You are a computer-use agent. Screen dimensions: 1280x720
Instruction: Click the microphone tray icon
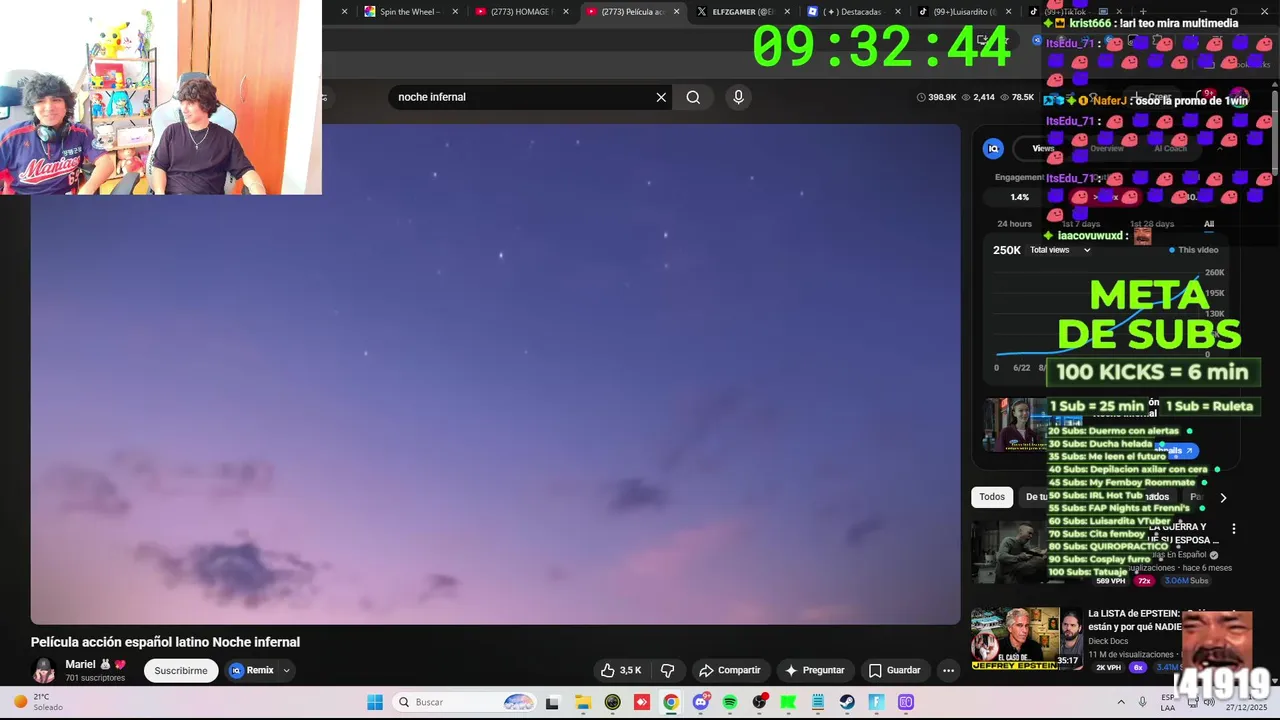(x=1144, y=702)
